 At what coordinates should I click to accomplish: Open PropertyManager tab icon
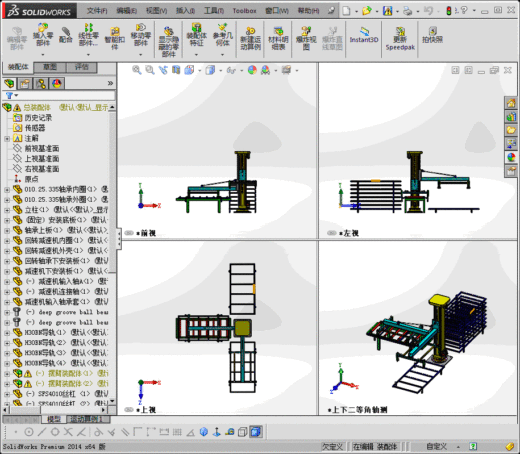[25, 83]
